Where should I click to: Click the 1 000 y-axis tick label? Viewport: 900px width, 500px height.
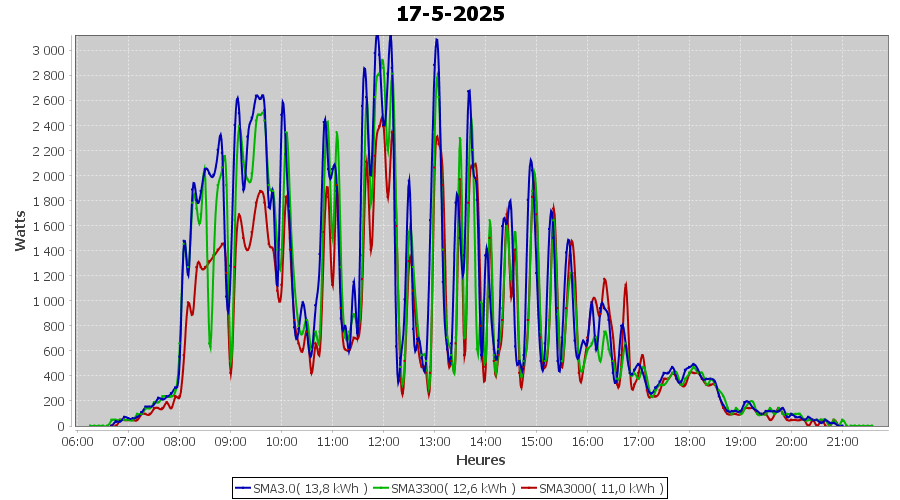click(49, 301)
